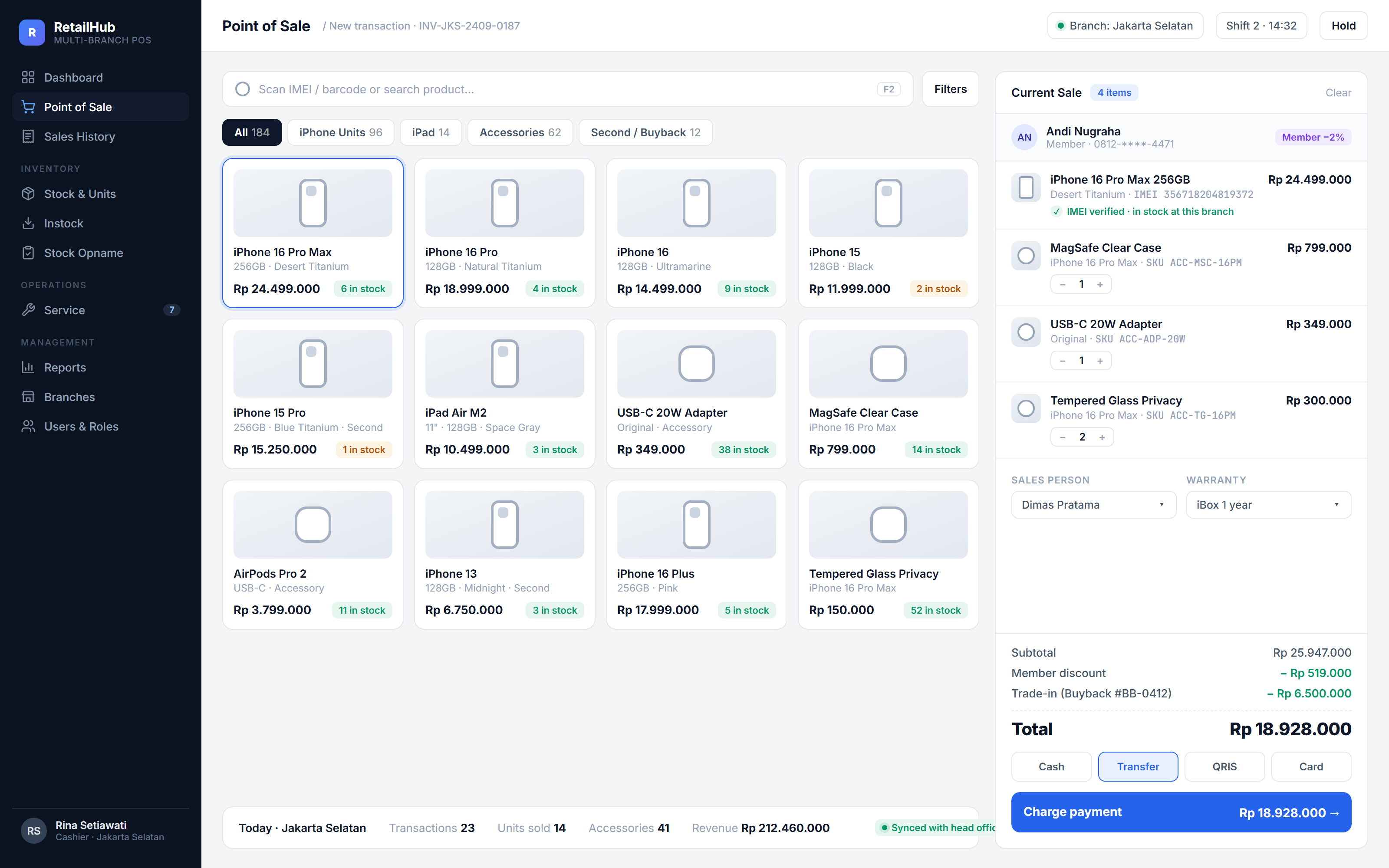Open Branch Jakarta Selatan selector
The height and width of the screenshot is (868, 1389).
pyautogui.click(x=1125, y=26)
